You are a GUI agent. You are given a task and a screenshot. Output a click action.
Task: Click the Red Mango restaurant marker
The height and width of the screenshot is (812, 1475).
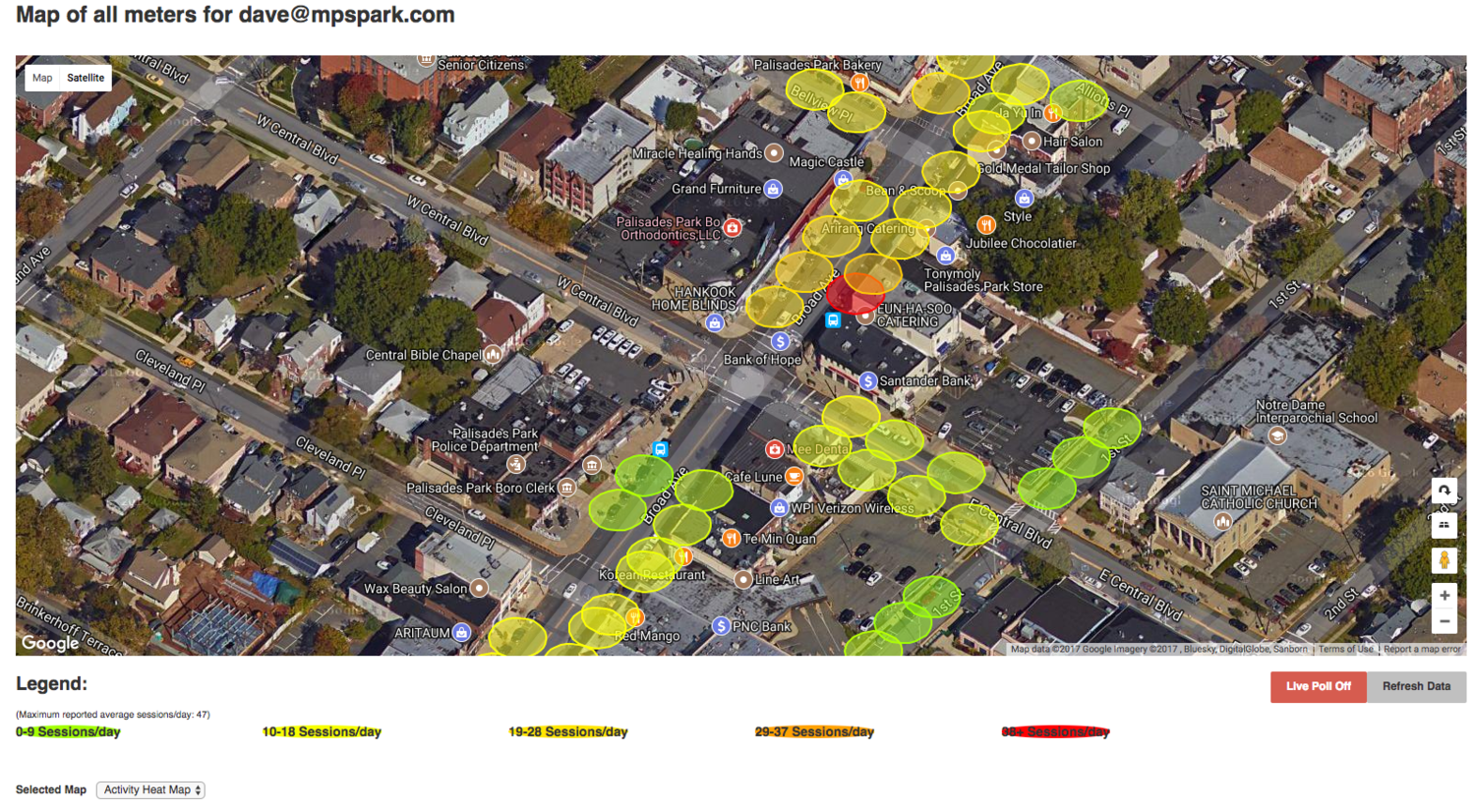[635, 618]
